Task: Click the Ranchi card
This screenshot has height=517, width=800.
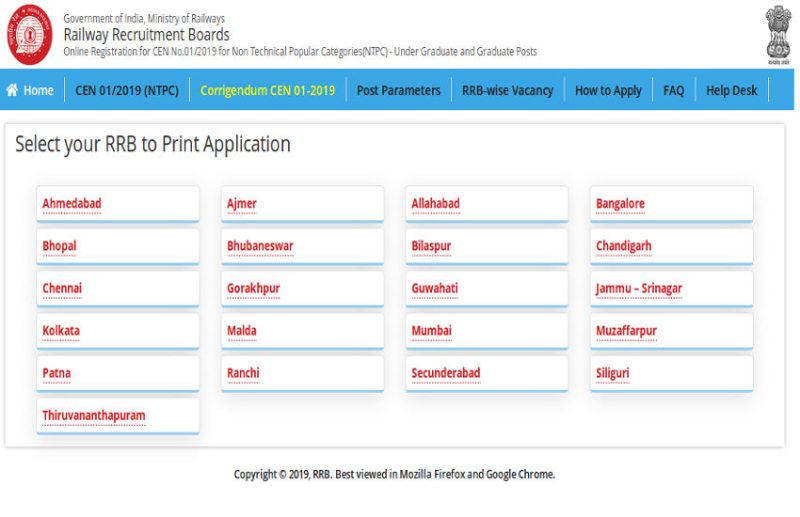Action: tap(303, 373)
